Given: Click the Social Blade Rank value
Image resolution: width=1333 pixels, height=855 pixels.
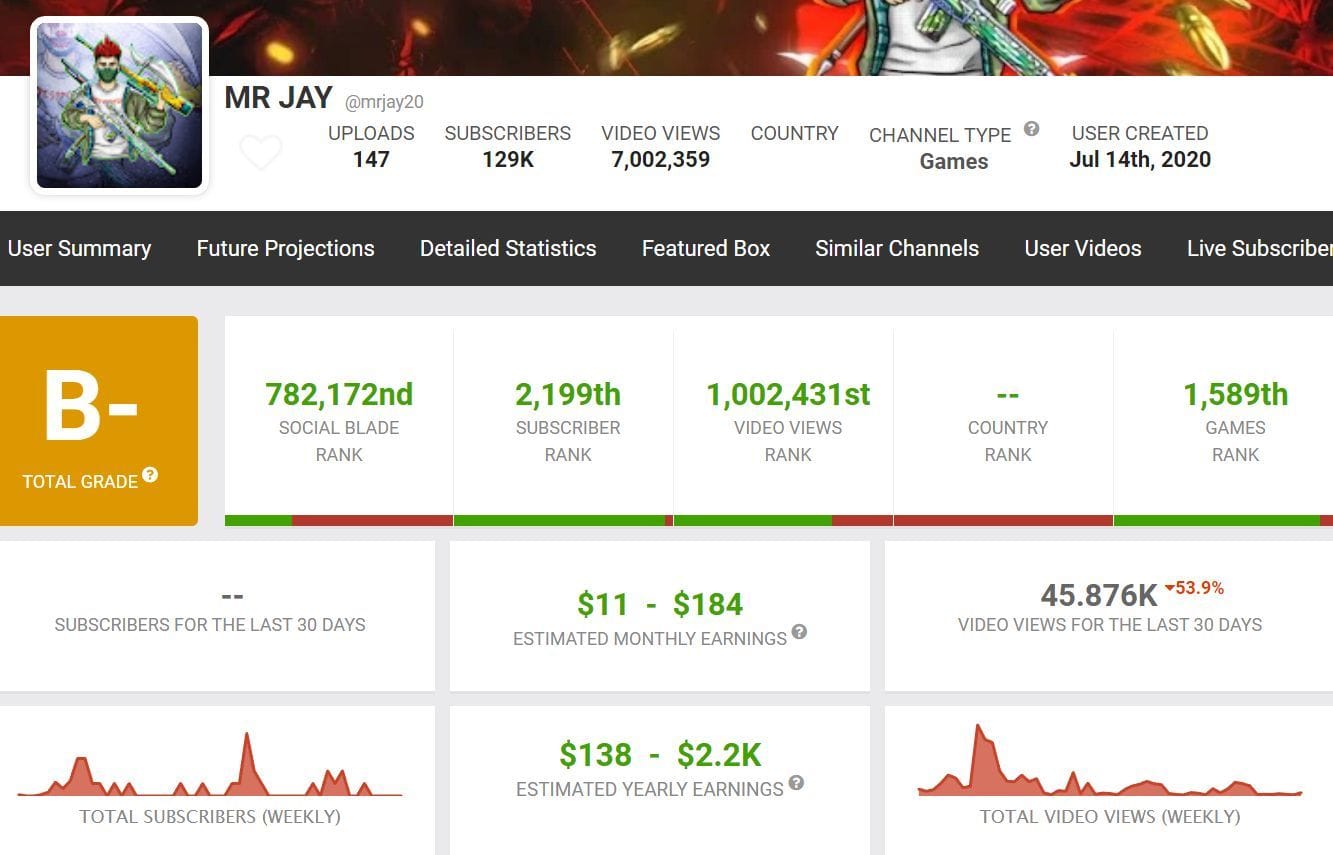Looking at the screenshot, I should pos(338,394).
